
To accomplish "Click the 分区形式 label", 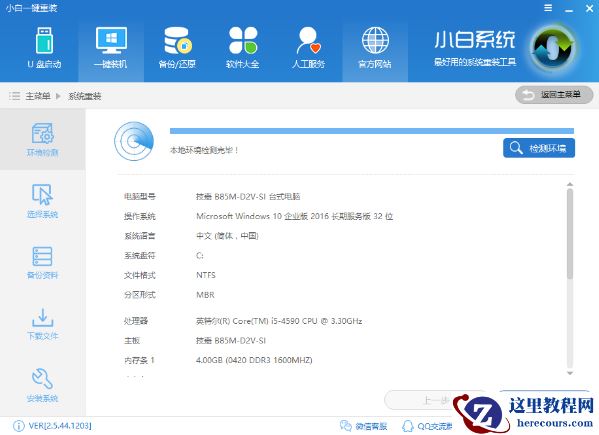I will (139, 295).
